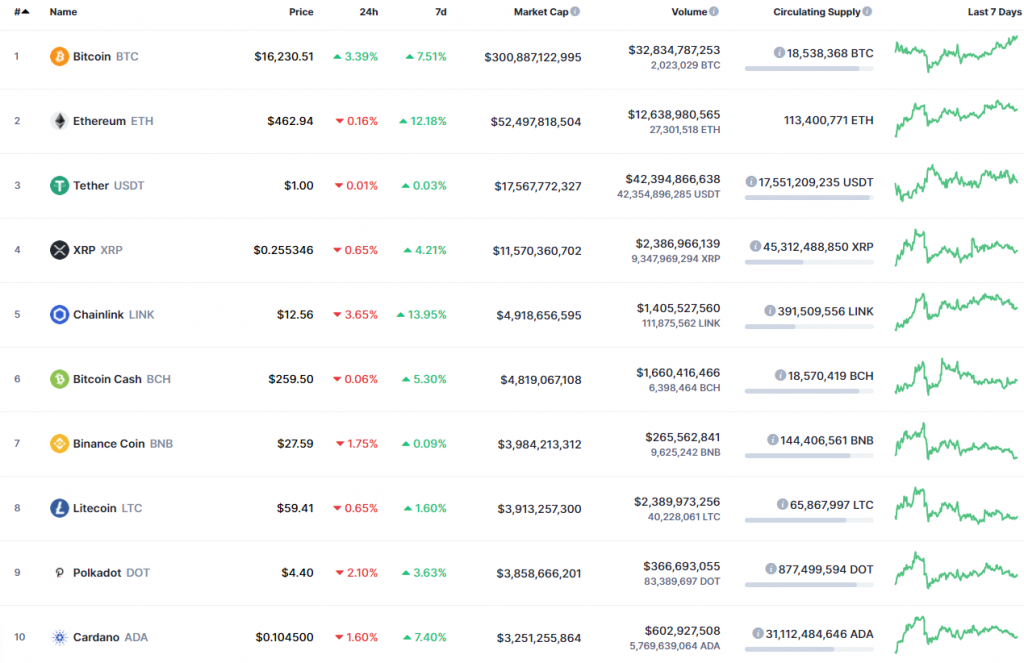
Task: Open the Chainlink LINK coin page
Action: 114,315
